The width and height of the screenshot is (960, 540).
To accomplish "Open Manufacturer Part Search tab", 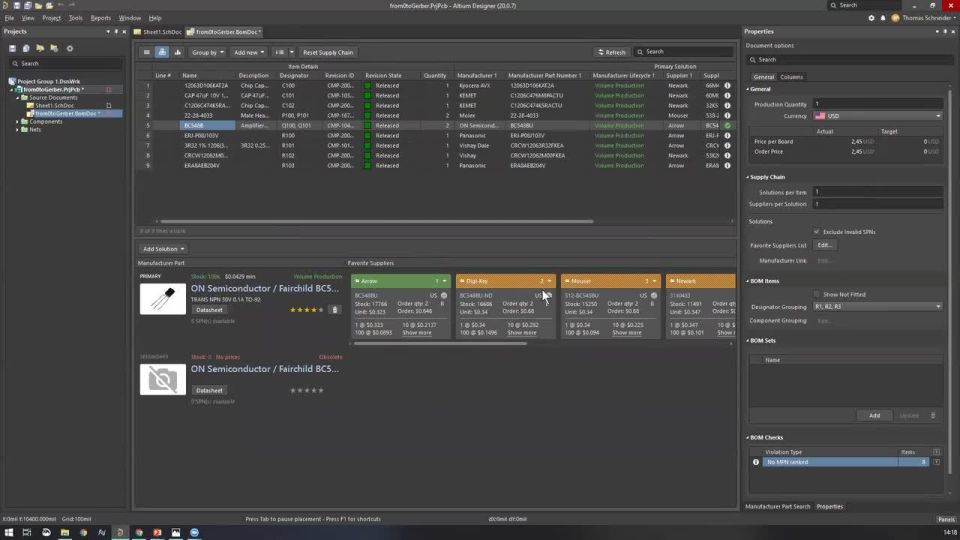I will [778, 507].
